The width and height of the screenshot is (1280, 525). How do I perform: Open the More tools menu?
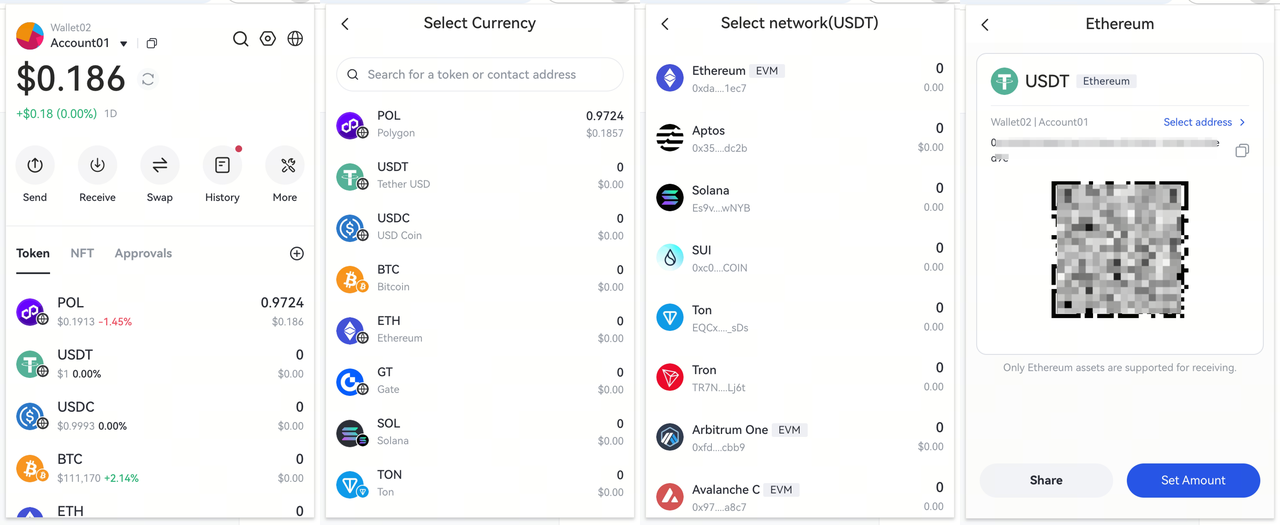pyautogui.click(x=285, y=166)
